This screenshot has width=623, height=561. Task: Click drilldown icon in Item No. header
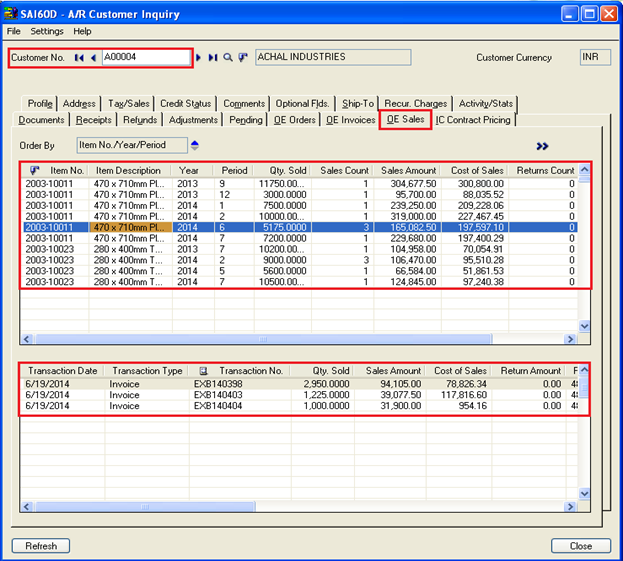pyautogui.click(x=35, y=171)
